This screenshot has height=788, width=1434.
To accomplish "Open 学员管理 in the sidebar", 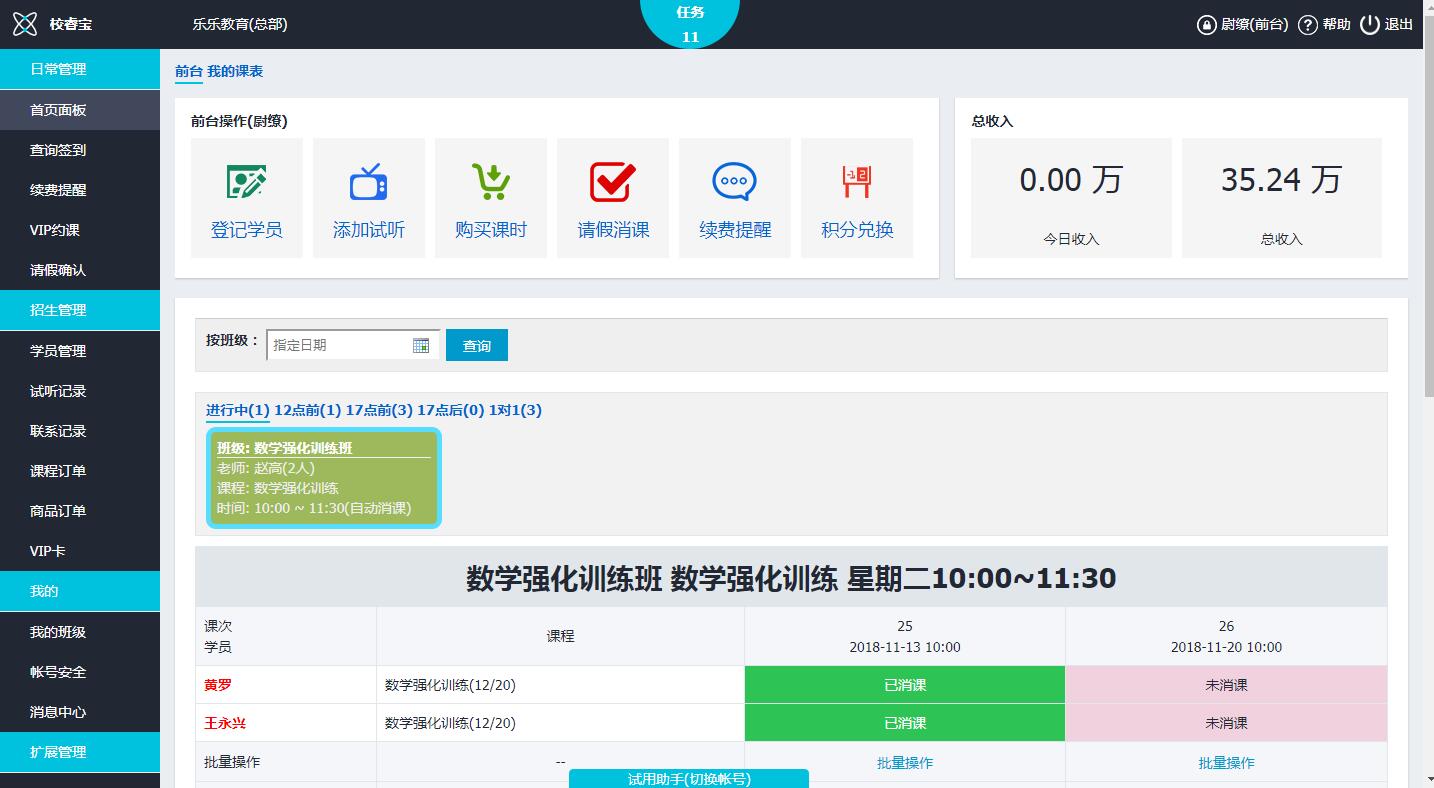I will pyautogui.click(x=58, y=351).
